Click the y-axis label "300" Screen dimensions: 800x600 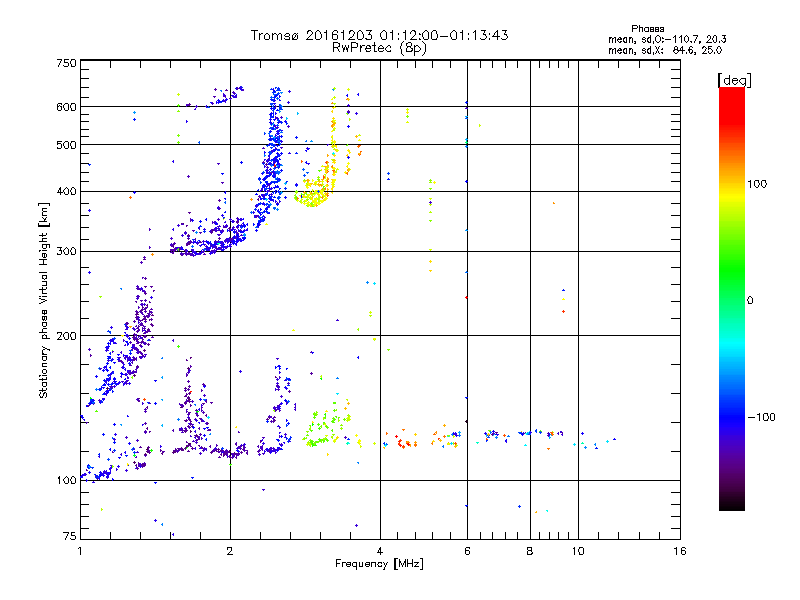pyautogui.click(x=66, y=251)
